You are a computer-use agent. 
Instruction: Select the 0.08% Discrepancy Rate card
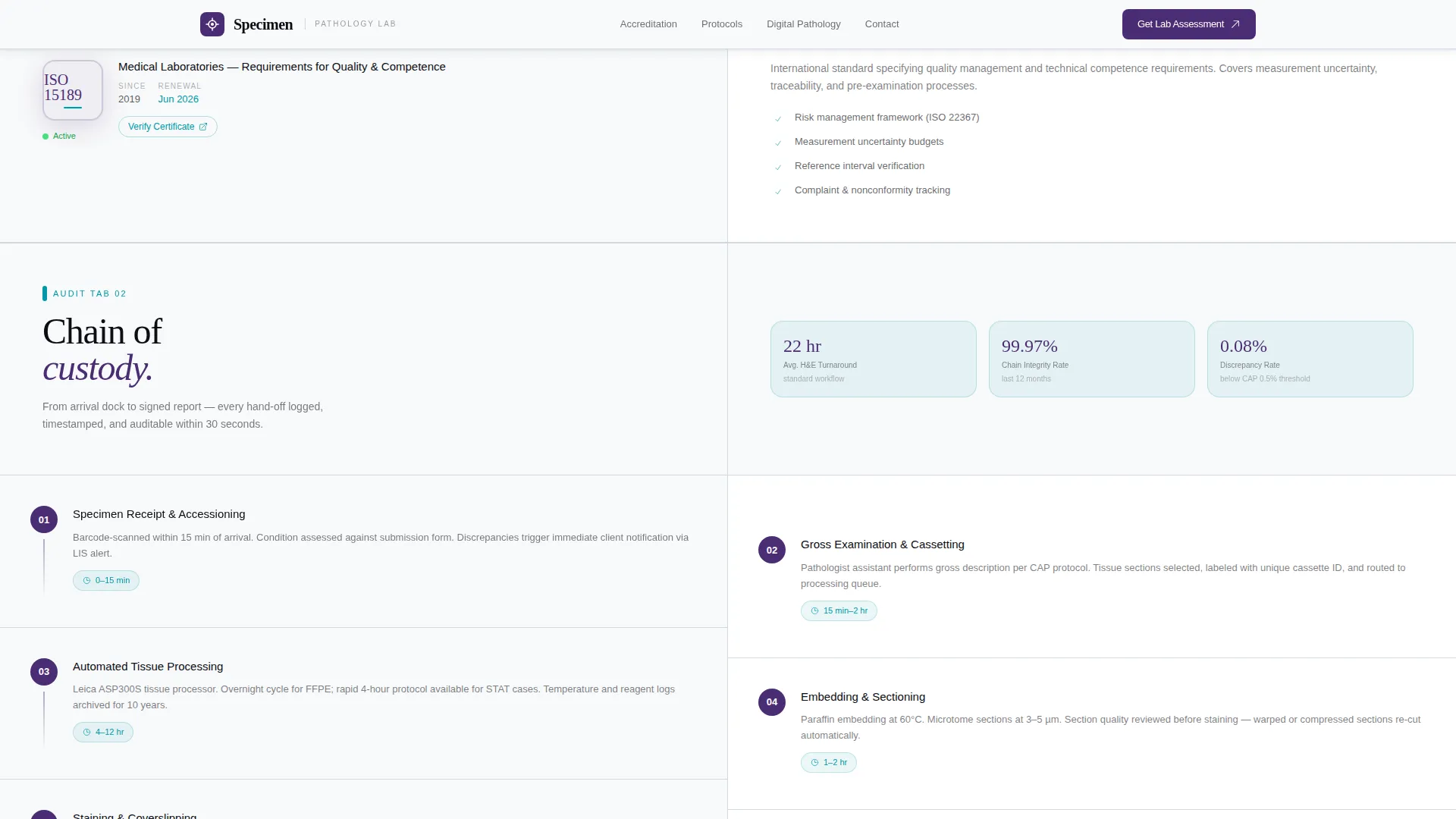click(1310, 359)
